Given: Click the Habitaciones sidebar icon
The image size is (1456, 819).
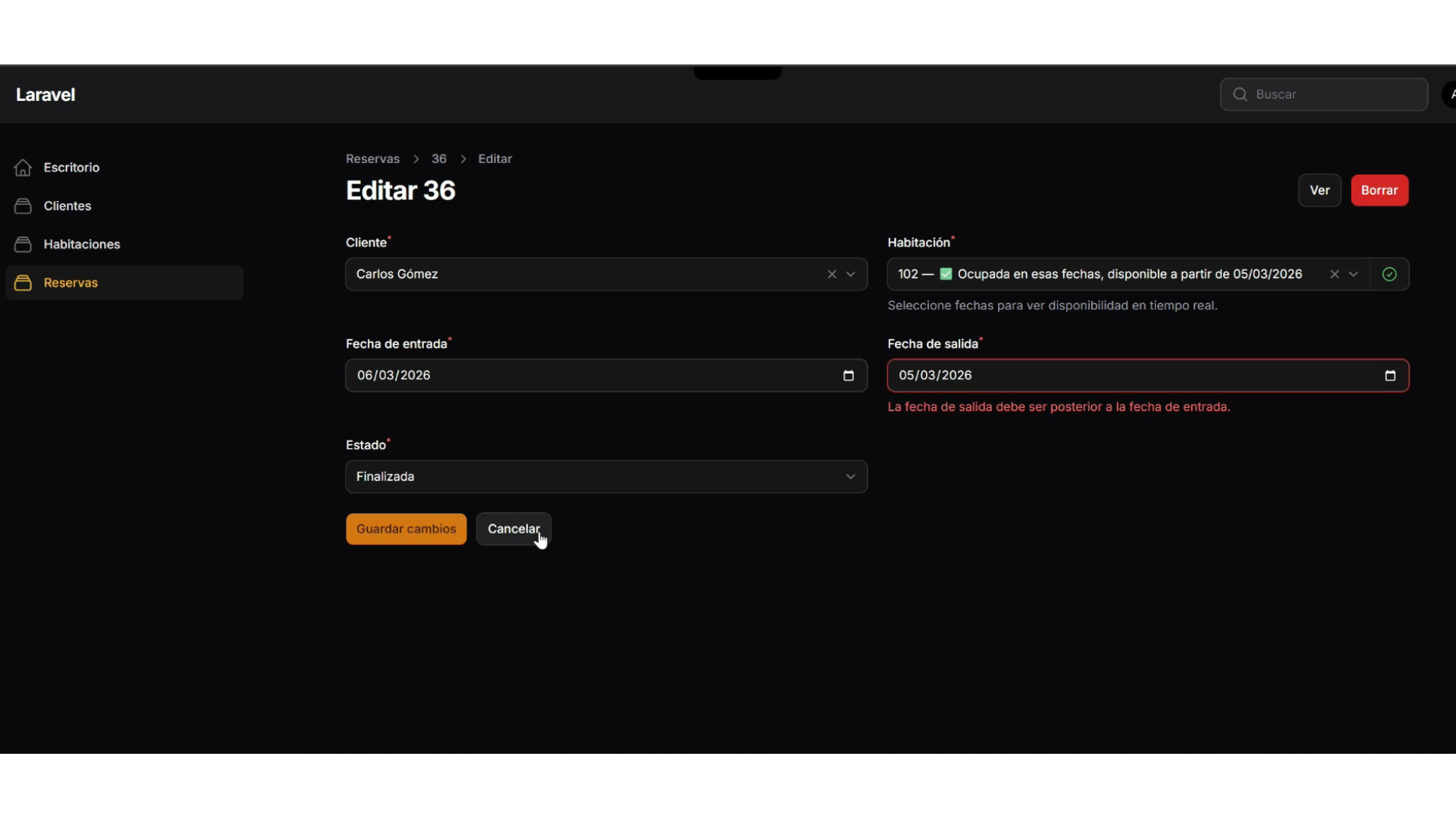Looking at the screenshot, I should 23,244.
